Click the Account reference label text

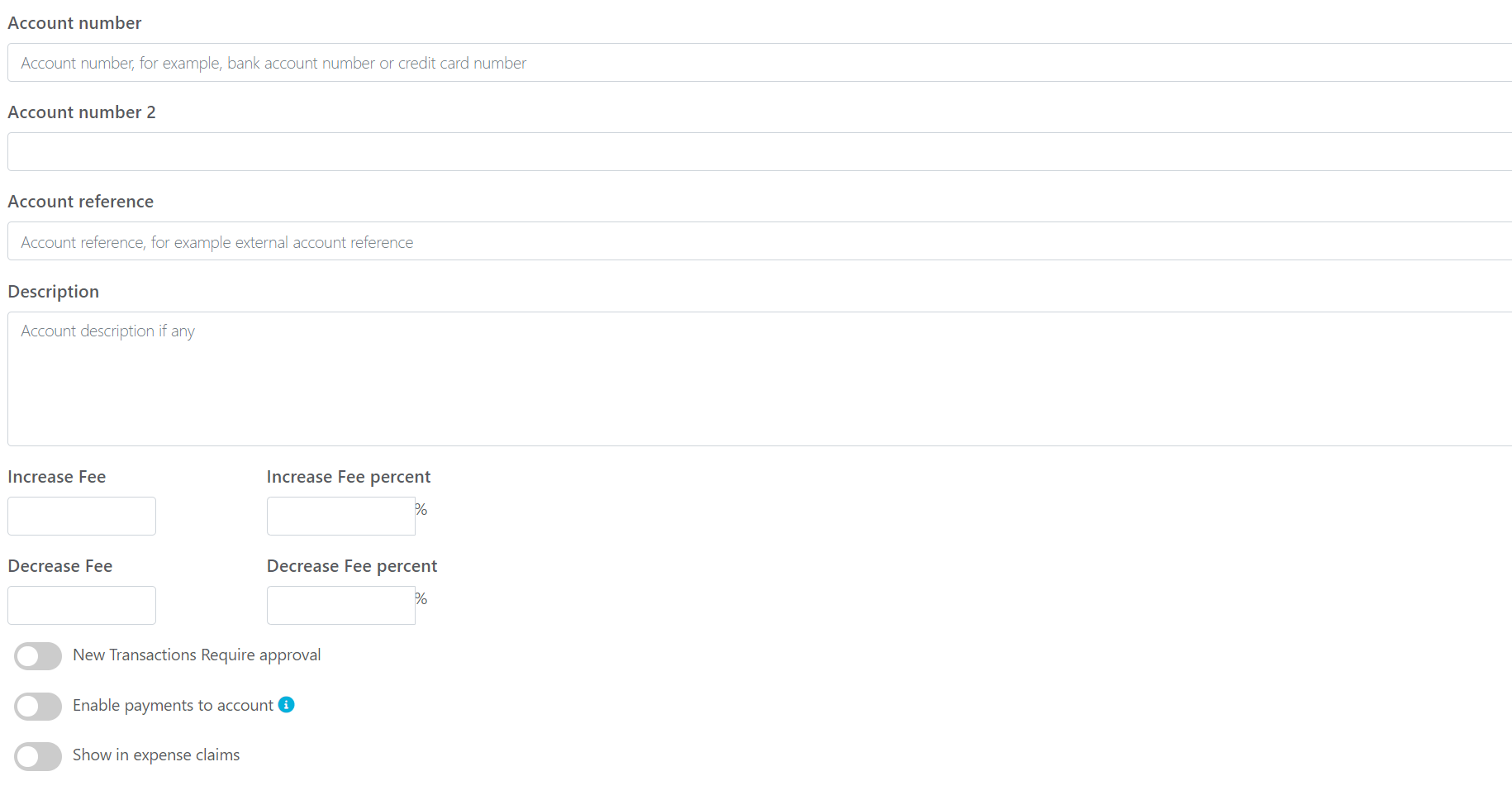tap(81, 202)
